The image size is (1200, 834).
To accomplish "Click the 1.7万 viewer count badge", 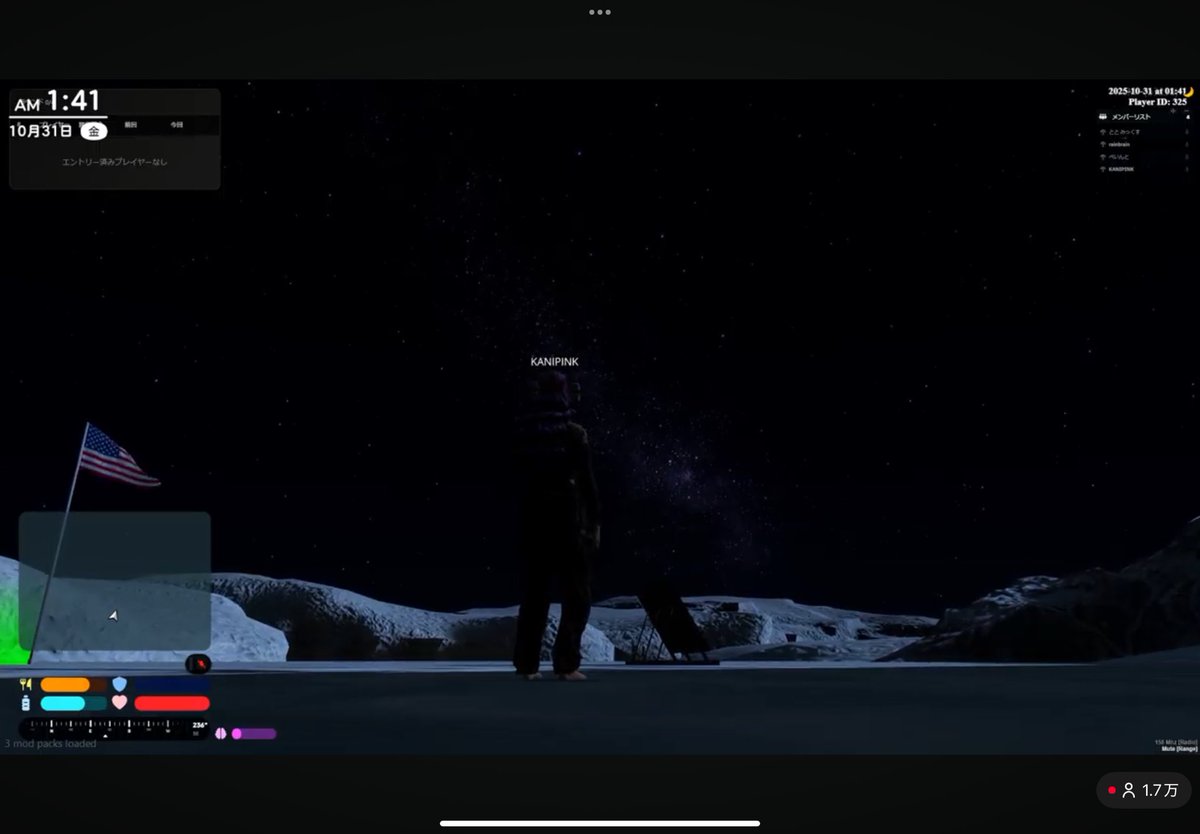I will (x=1144, y=790).
